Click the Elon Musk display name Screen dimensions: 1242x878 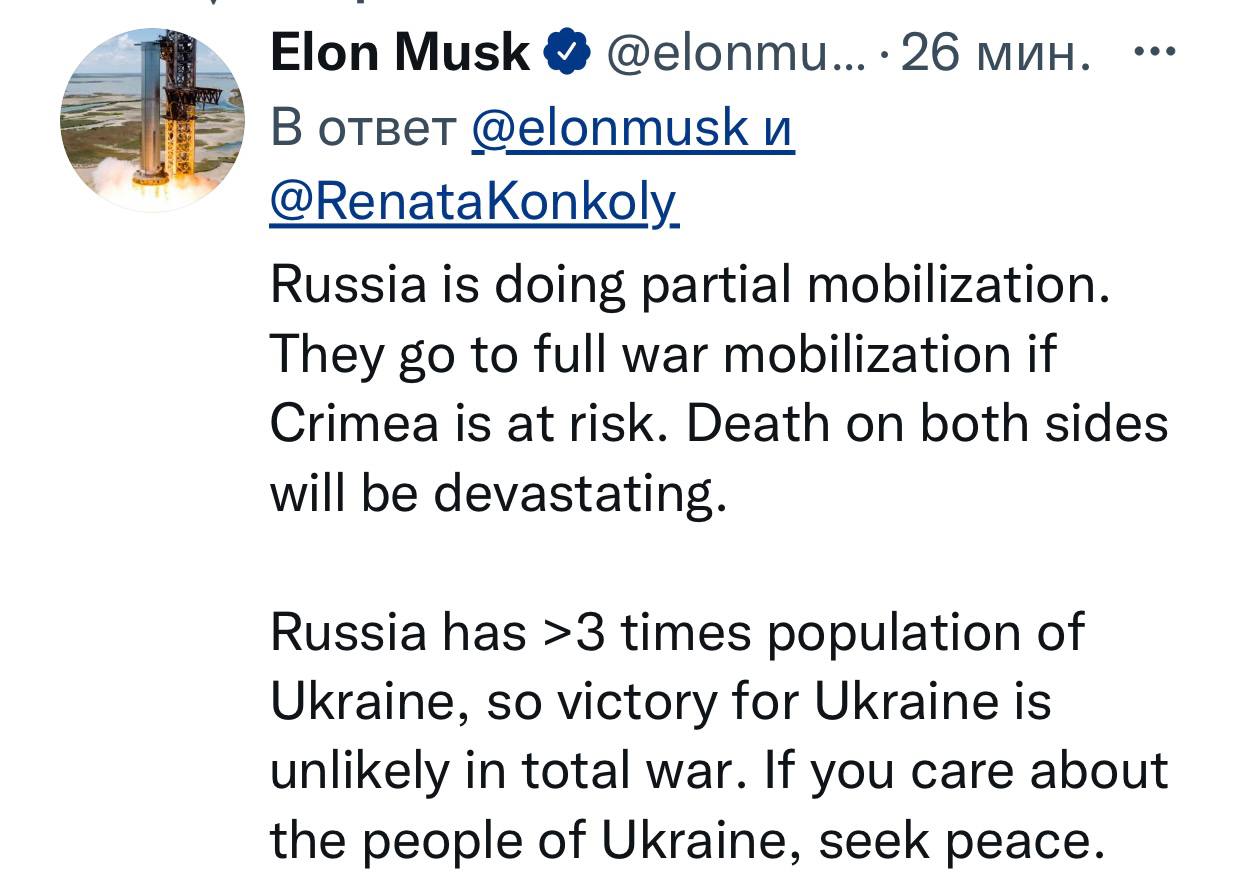pos(400,52)
